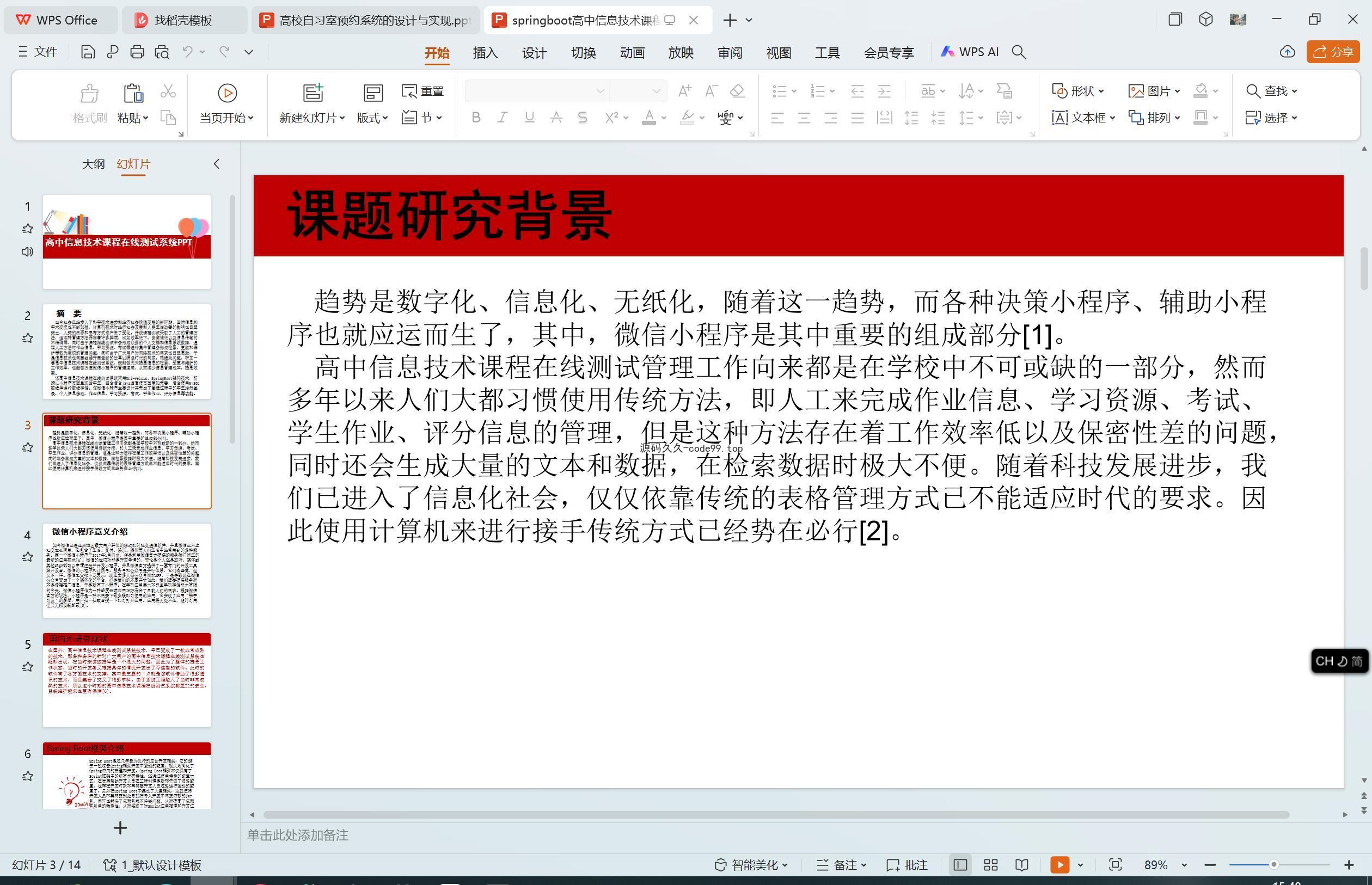Screen dimensions: 1372x885
Task: Toggle justify alignment paragraph
Action: [x=857, y=118]
